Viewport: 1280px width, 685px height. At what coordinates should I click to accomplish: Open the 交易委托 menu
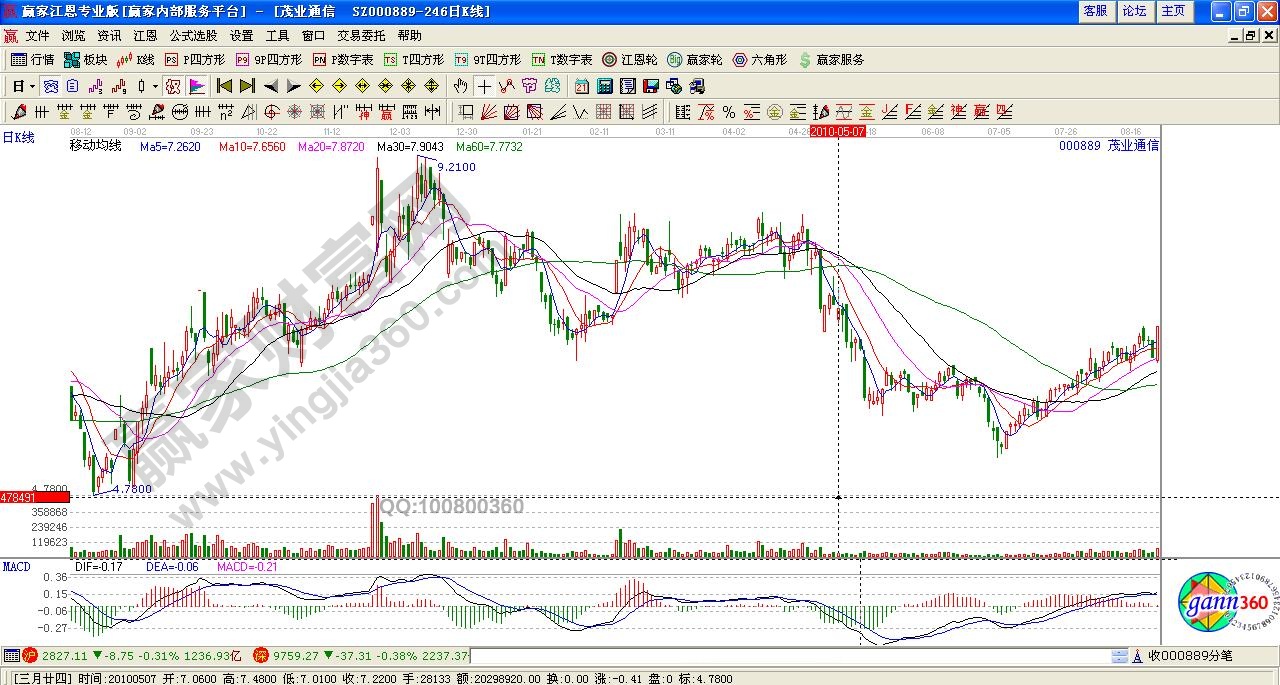[361, 35]
